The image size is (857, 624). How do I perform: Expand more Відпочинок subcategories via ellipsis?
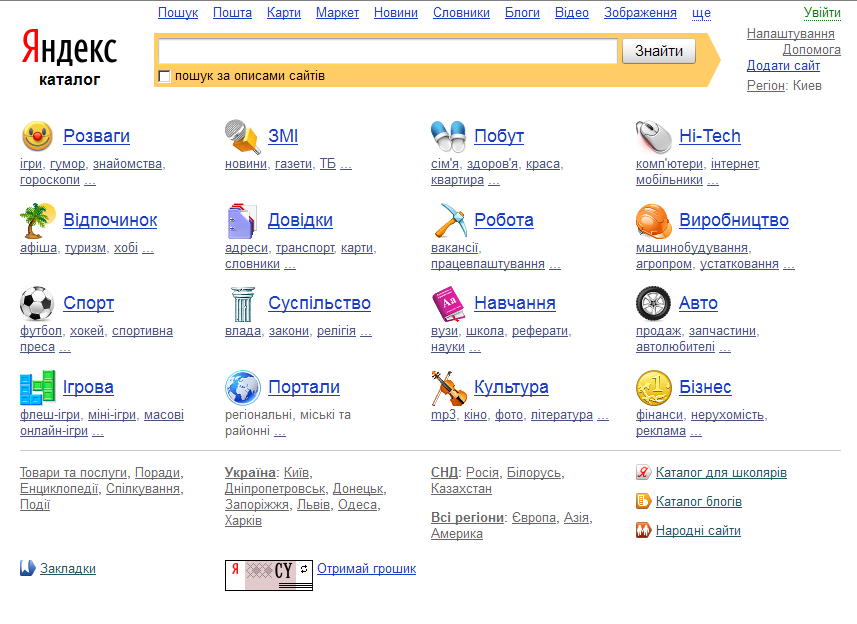[148, 248]
